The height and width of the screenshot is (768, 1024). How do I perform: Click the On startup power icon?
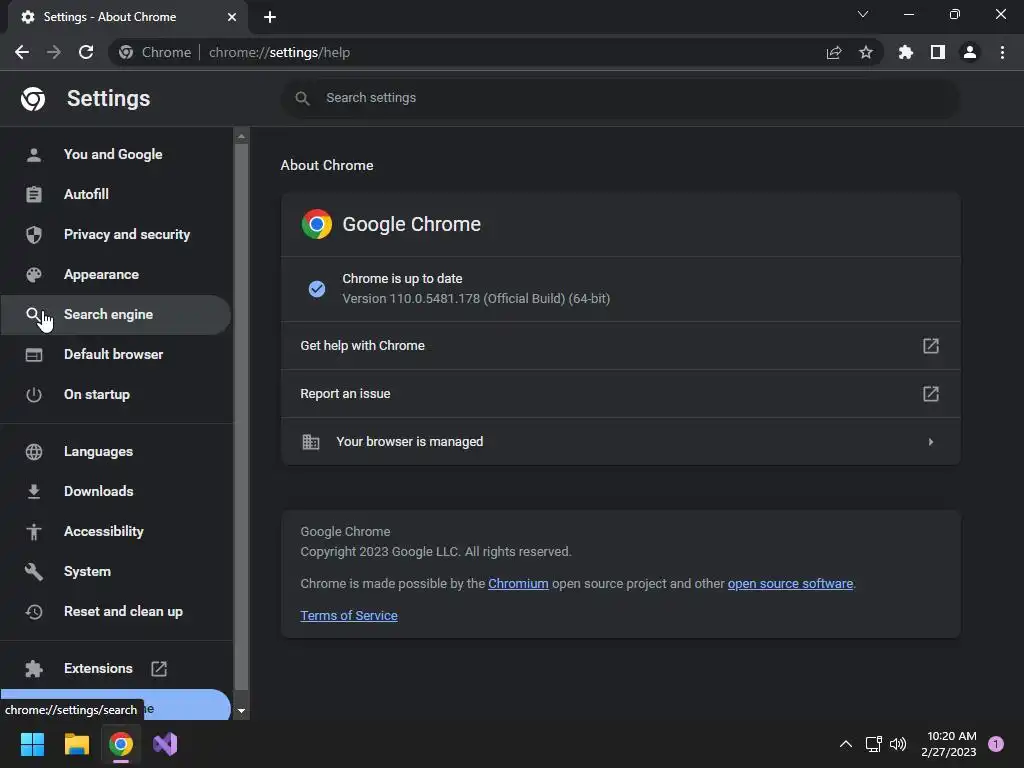click(34, 395)
